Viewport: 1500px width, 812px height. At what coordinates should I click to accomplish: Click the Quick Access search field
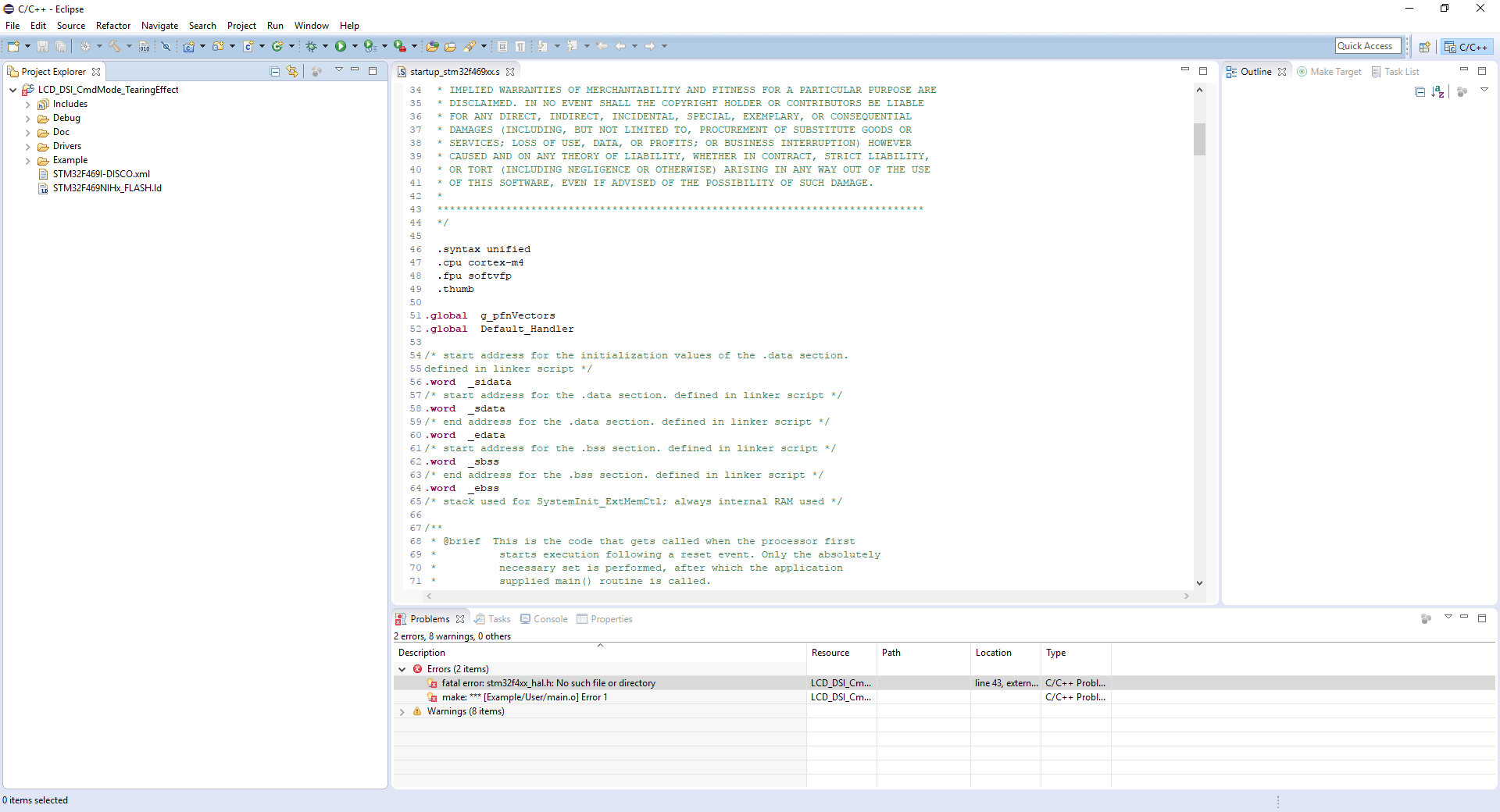tap(1367, 46)
